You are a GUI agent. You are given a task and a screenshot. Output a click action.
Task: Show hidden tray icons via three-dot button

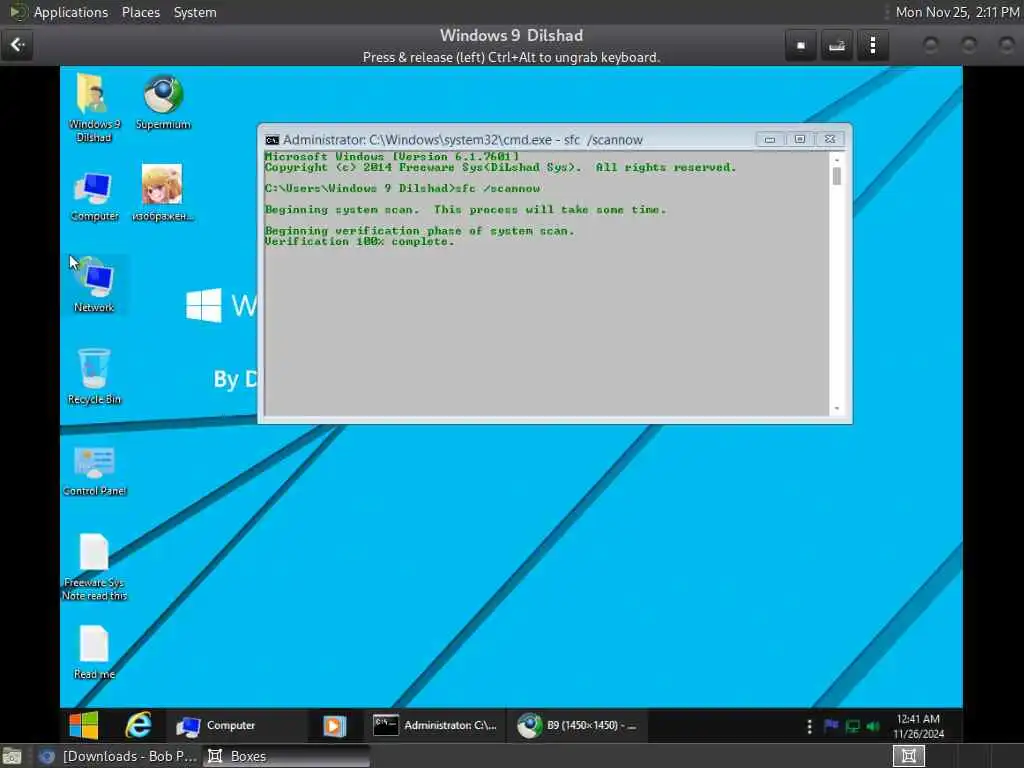pyautogui.click(x=810, y=726)
